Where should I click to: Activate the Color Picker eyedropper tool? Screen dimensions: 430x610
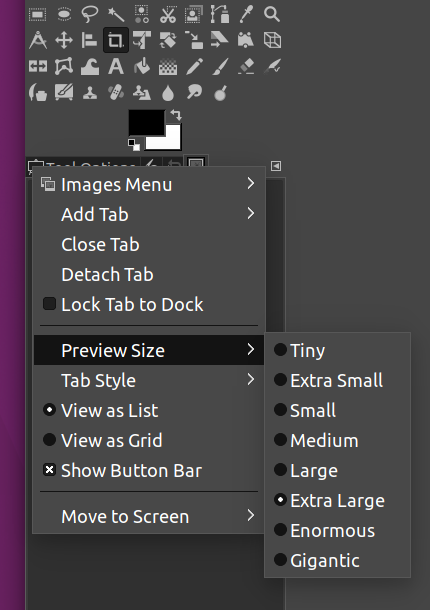[246, 14]
